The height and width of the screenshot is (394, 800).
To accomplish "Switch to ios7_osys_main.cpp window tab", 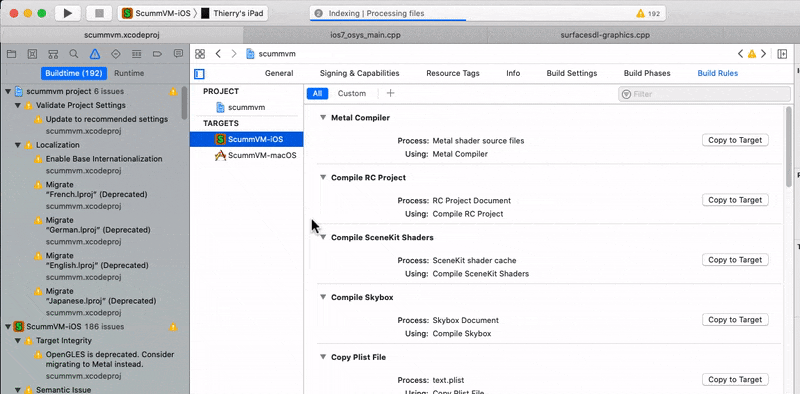I will click(366, 36).
